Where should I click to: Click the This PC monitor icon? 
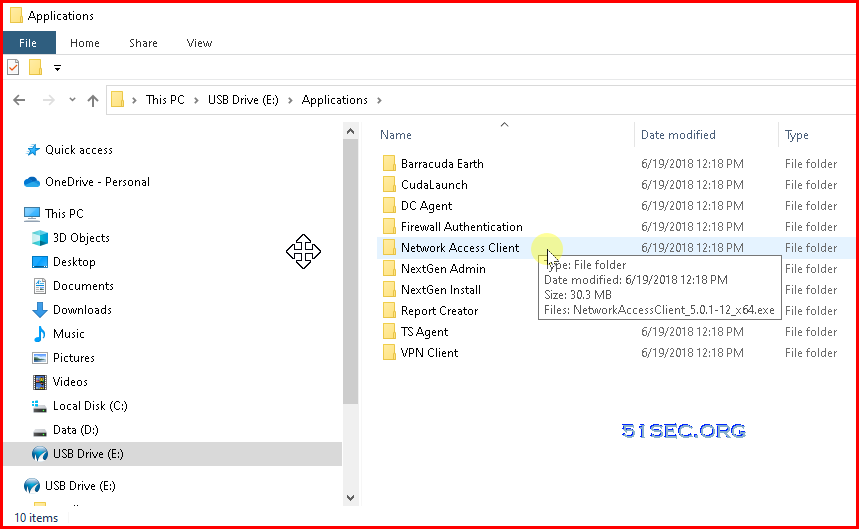32,214
